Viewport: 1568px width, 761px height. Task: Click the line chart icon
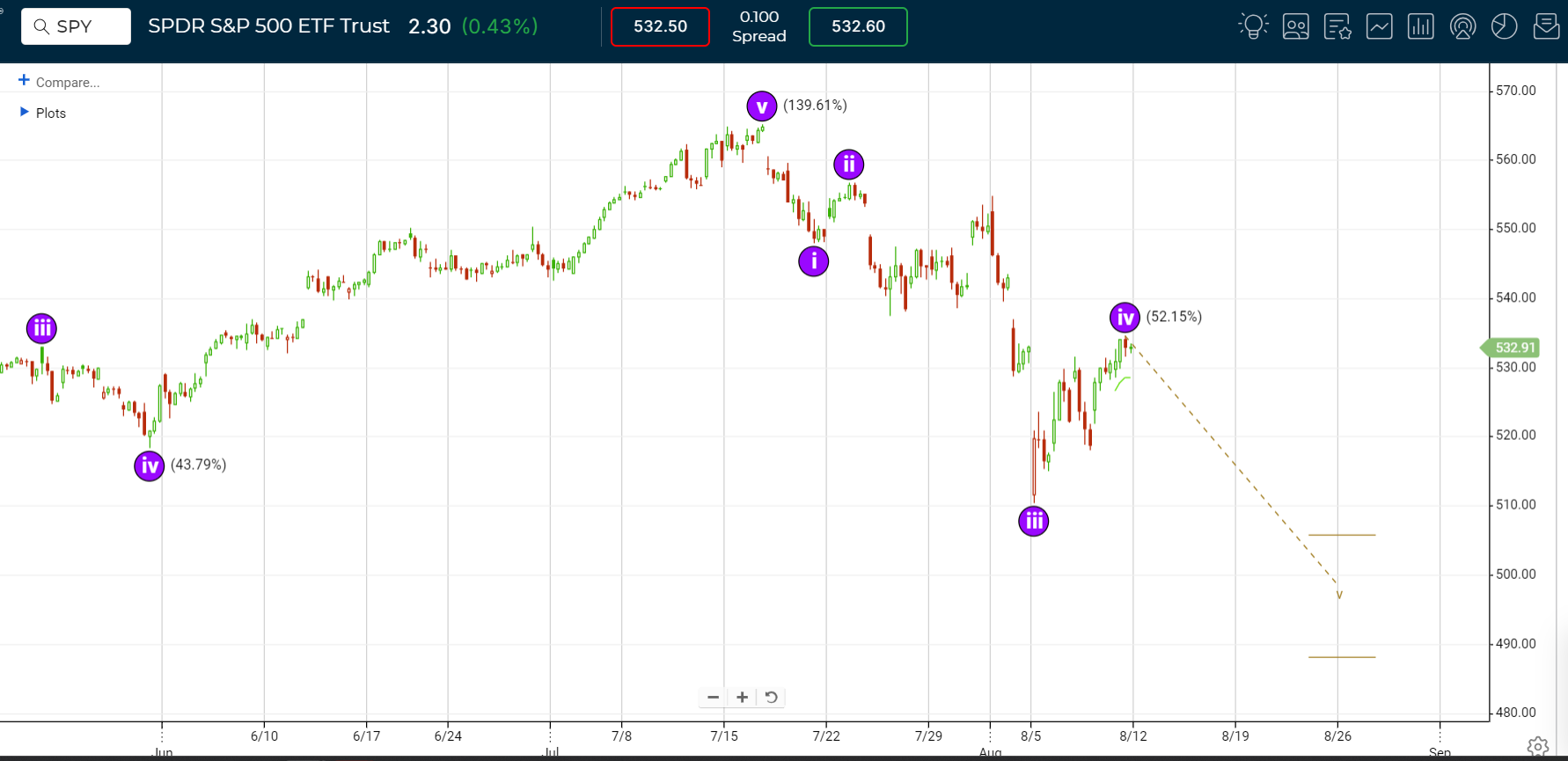(1379, 26)
